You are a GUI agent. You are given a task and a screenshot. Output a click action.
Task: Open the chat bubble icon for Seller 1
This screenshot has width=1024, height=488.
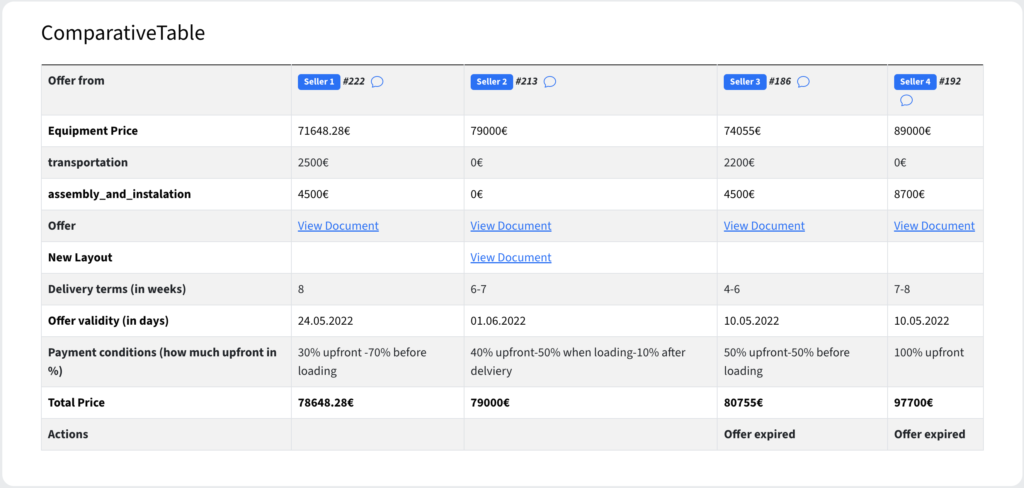(377, 82)
